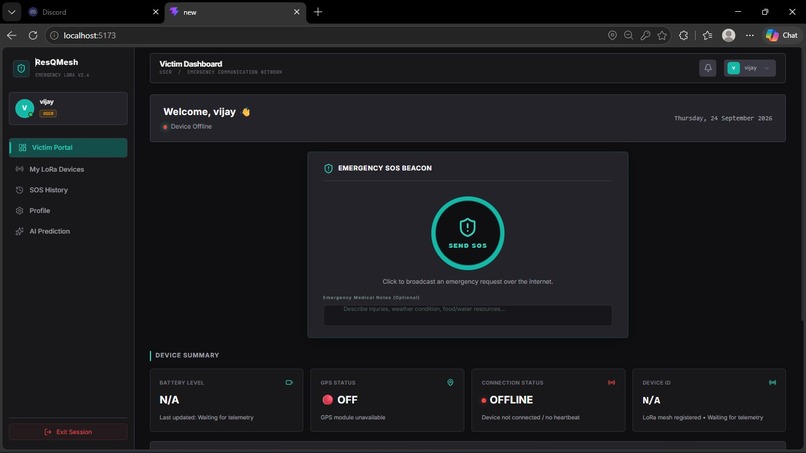806x453 pixels.
Task: Click the Device Offline status text
Action: pyautogui.click(x=191, y=126)
